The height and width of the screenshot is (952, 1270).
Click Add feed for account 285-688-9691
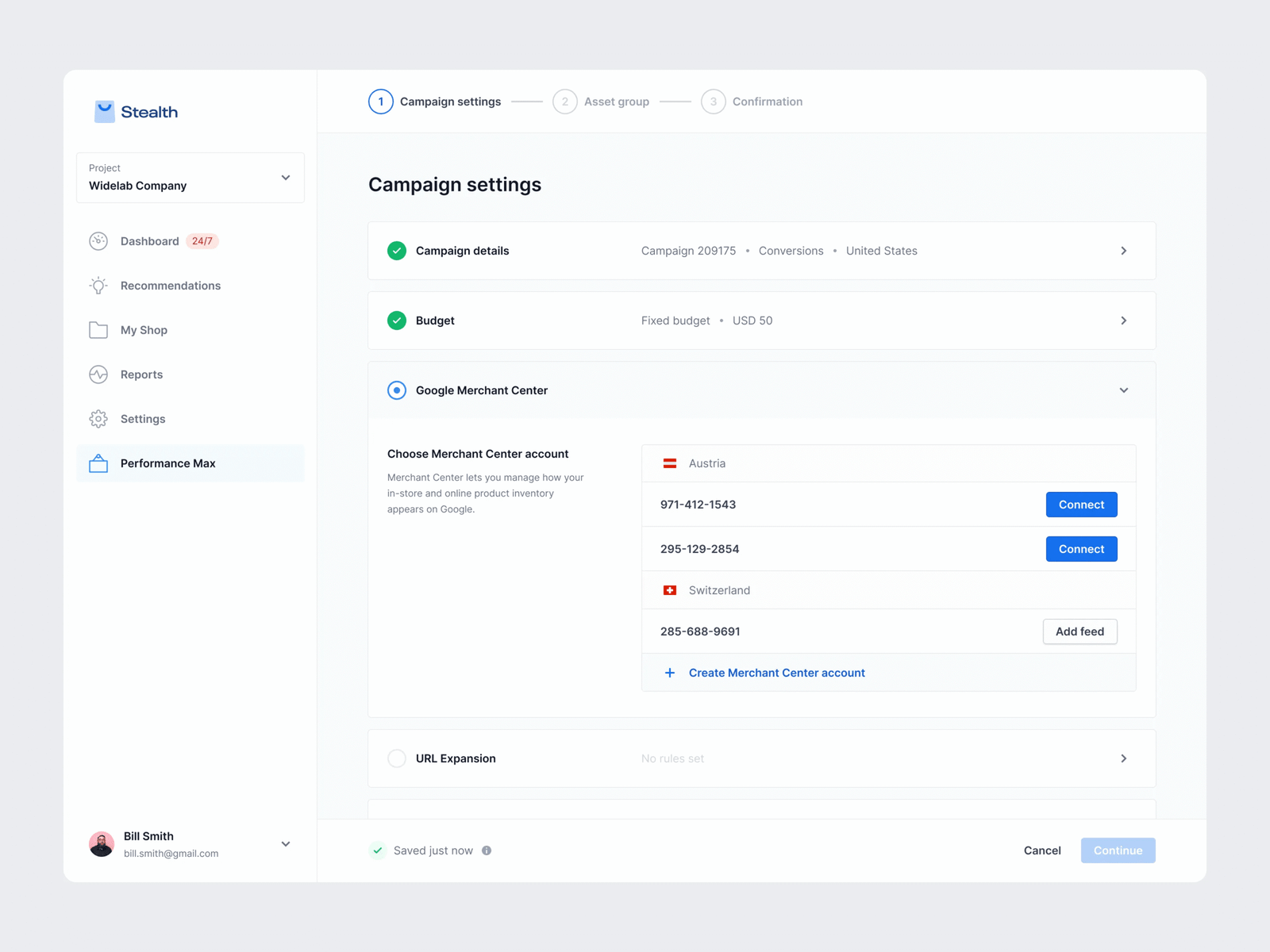click(1079, 631)
